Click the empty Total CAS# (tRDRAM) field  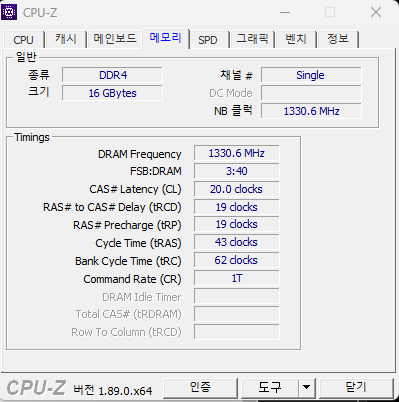pos(237,314)
